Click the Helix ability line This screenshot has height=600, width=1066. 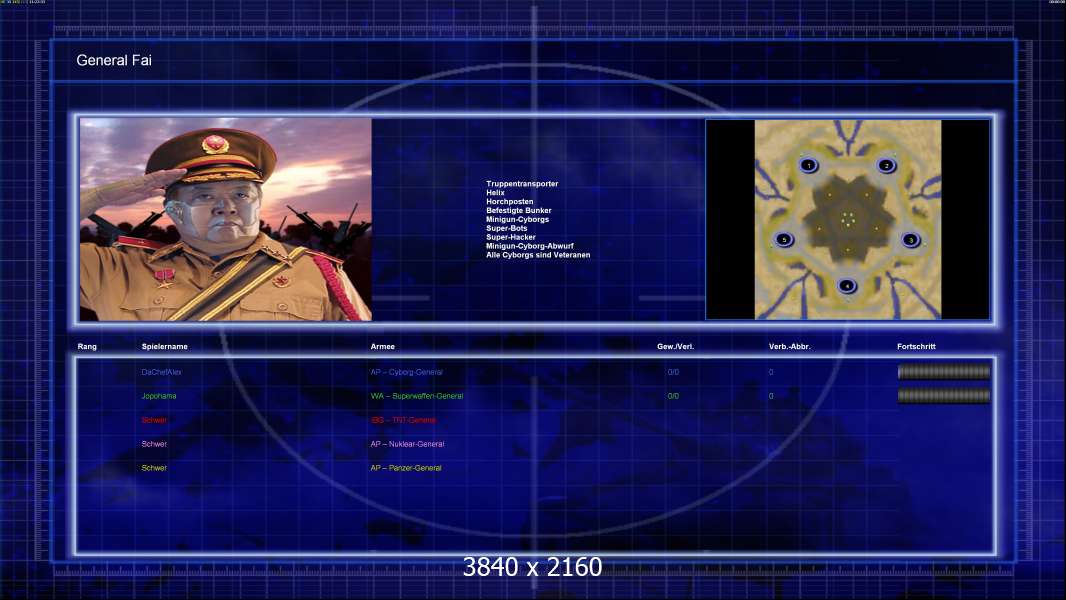(x=496, y=192)
